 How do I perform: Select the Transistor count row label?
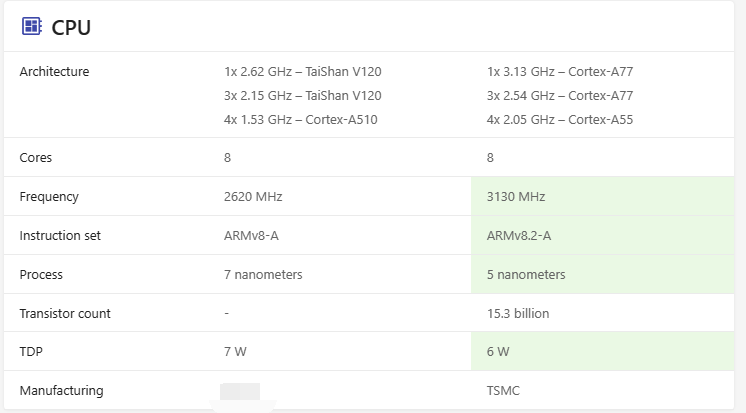point(65,314)
